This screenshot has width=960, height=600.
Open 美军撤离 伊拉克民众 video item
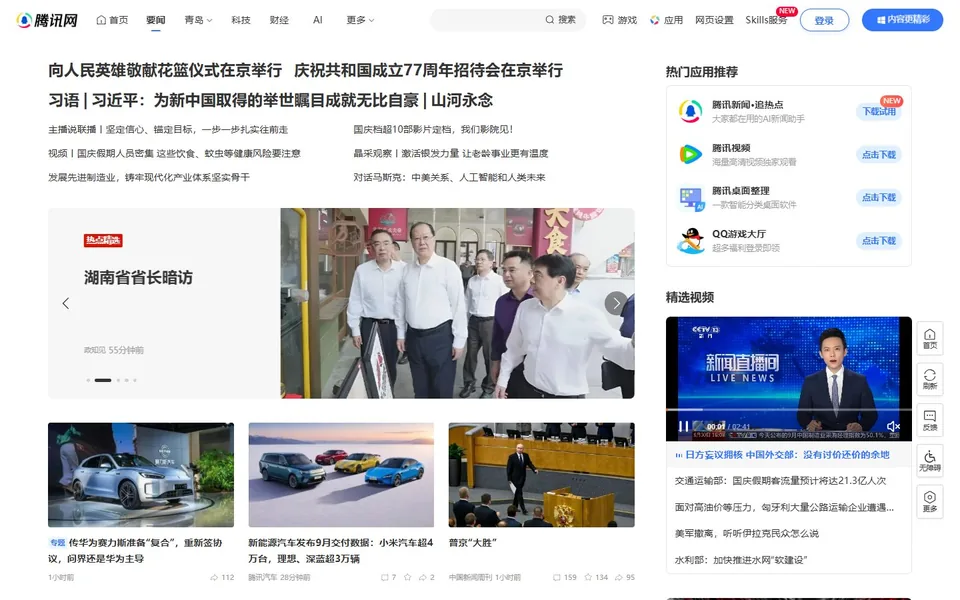click(x=746, y=533)
